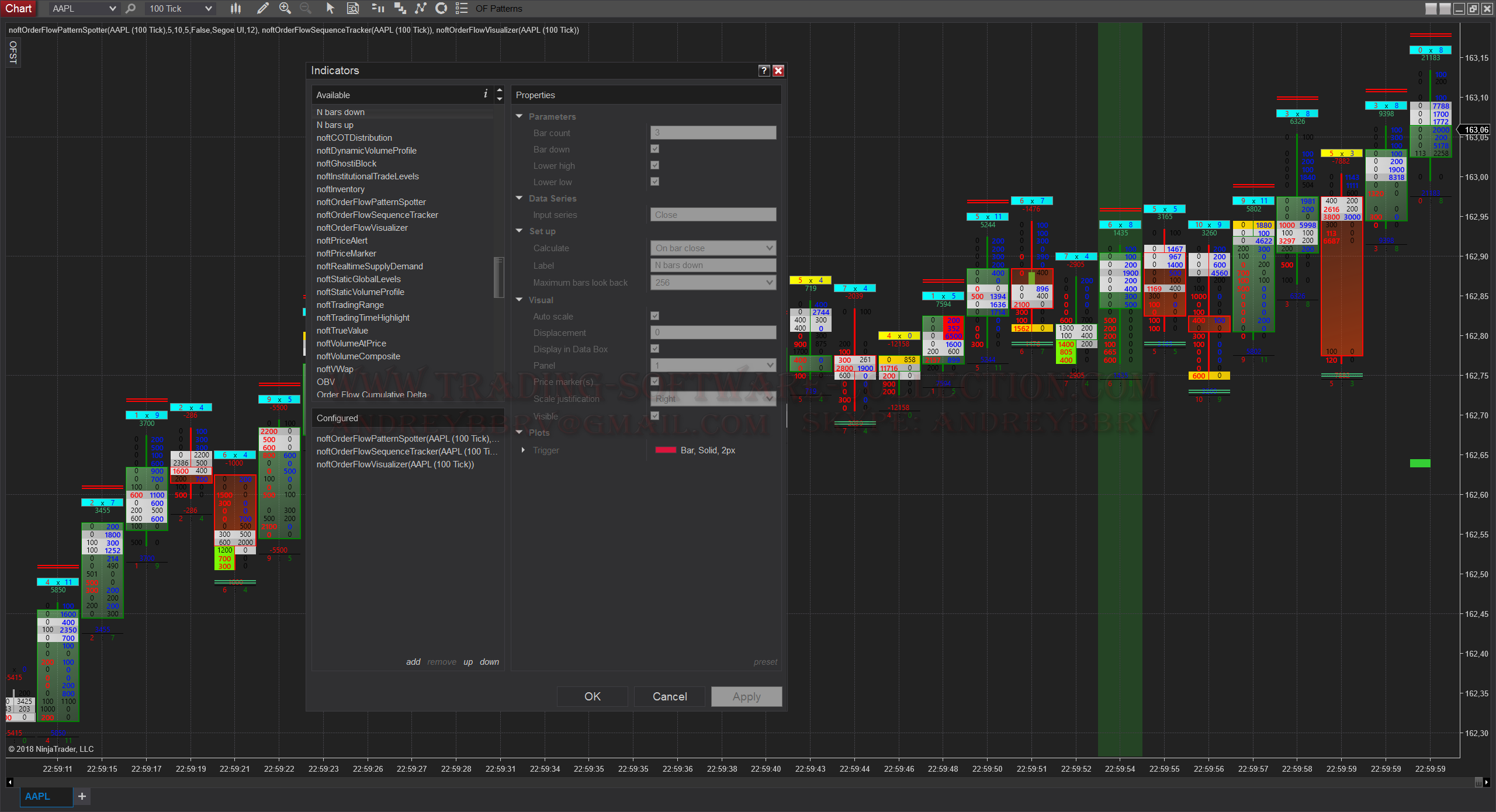Open the 100 Tick interval dropdown

[x=180, y=8]
